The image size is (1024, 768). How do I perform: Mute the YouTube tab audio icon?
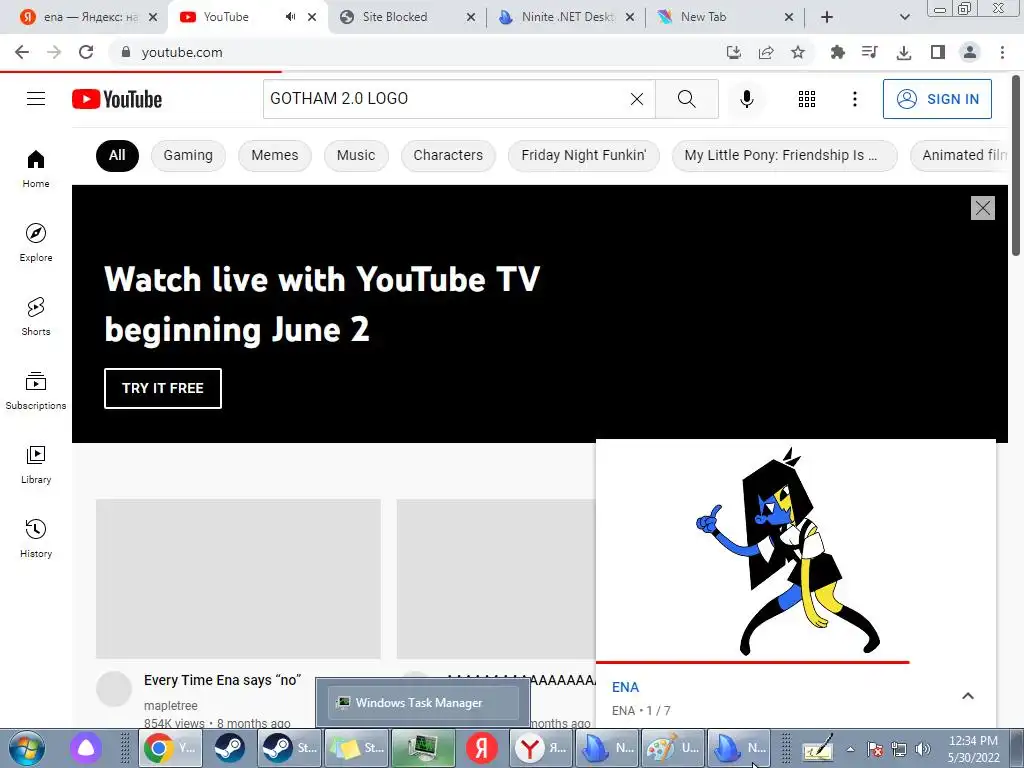tap(290, 17)
